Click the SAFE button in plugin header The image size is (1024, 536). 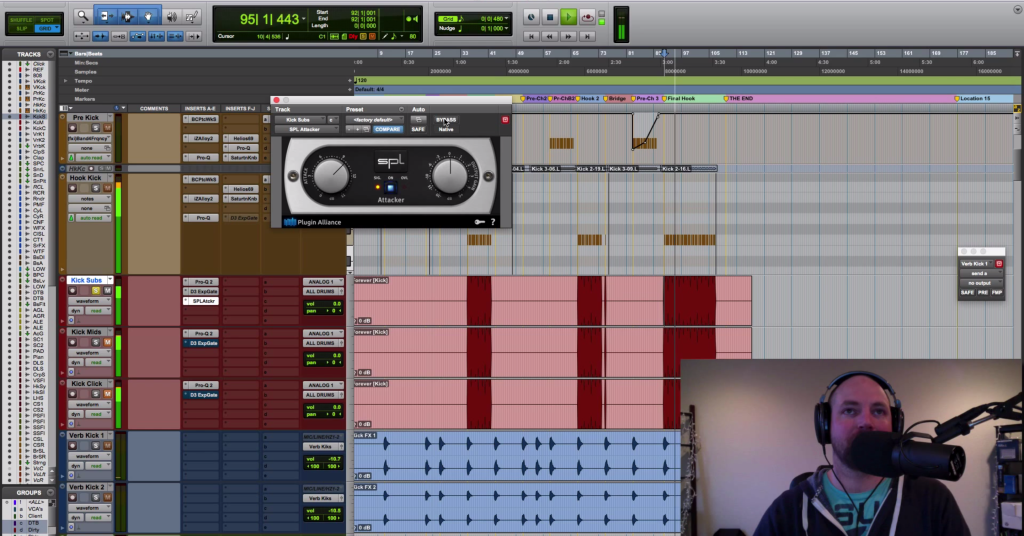pos(418,129)
